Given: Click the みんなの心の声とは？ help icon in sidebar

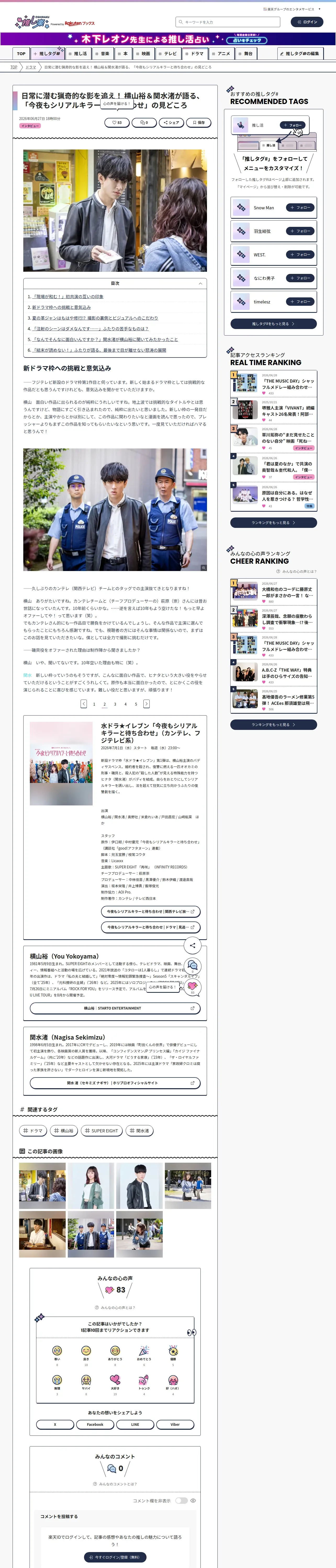Looking at the screenshot, I should [x=278, y=572].
